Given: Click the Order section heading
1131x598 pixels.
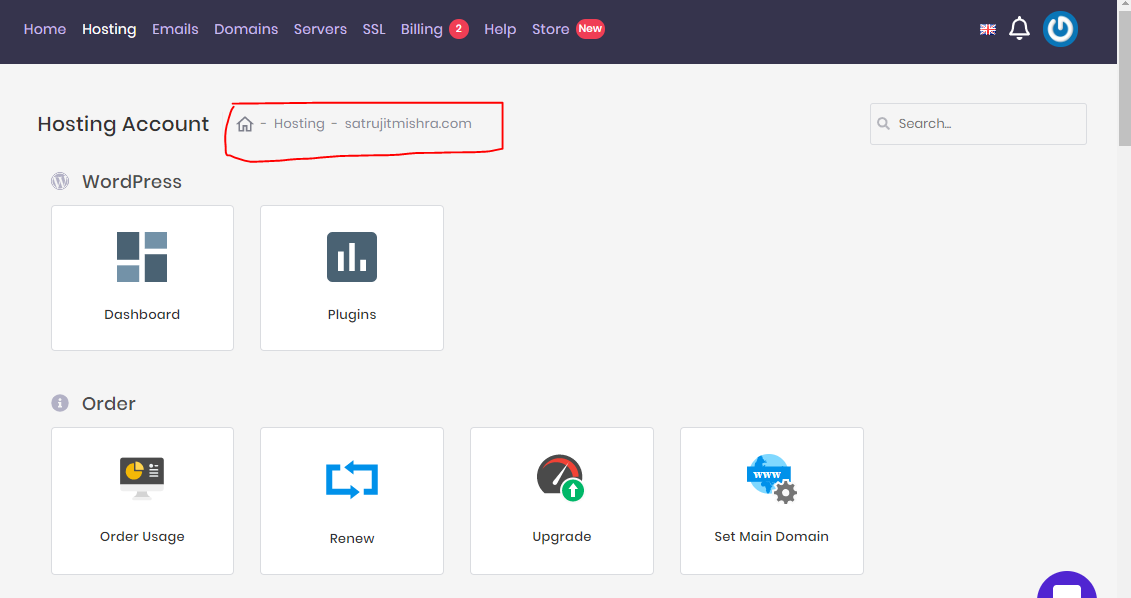Looking at the screenshot, I should coord(109,403).
